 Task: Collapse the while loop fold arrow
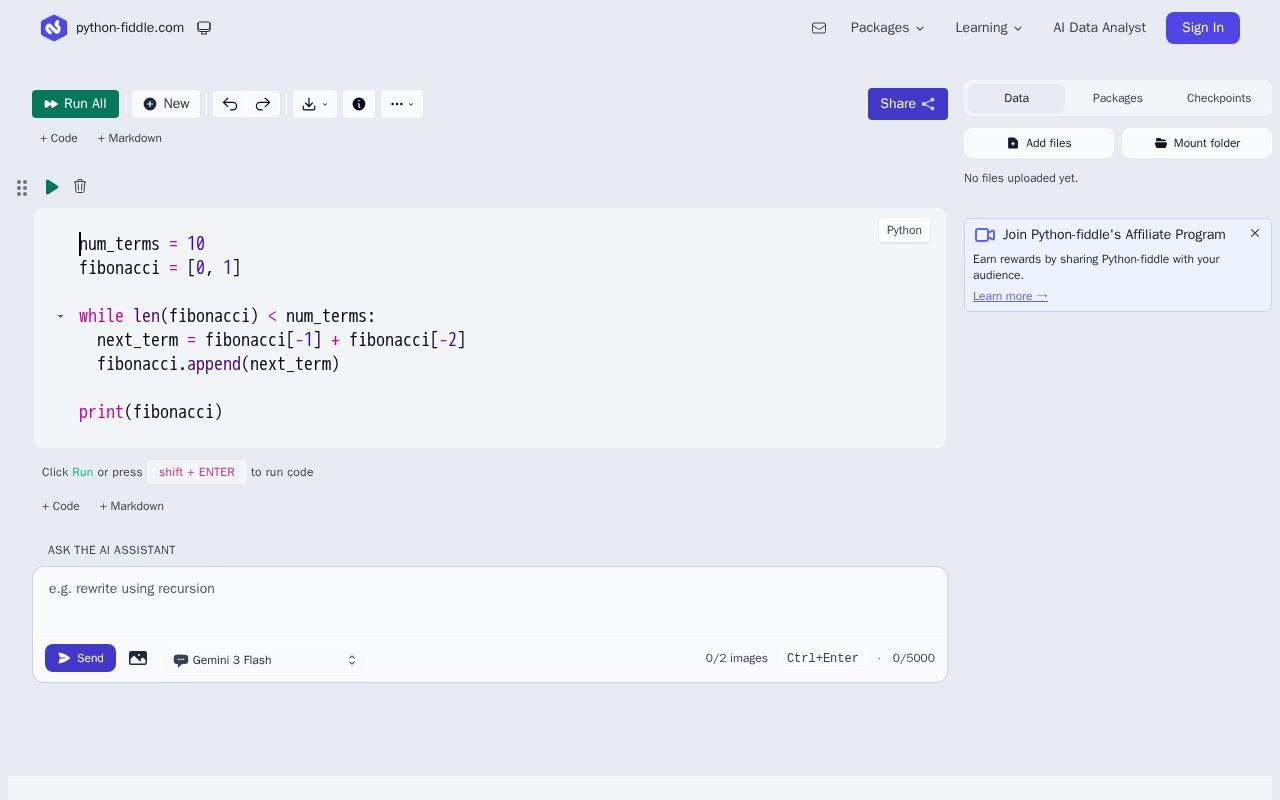pos(60,316)
